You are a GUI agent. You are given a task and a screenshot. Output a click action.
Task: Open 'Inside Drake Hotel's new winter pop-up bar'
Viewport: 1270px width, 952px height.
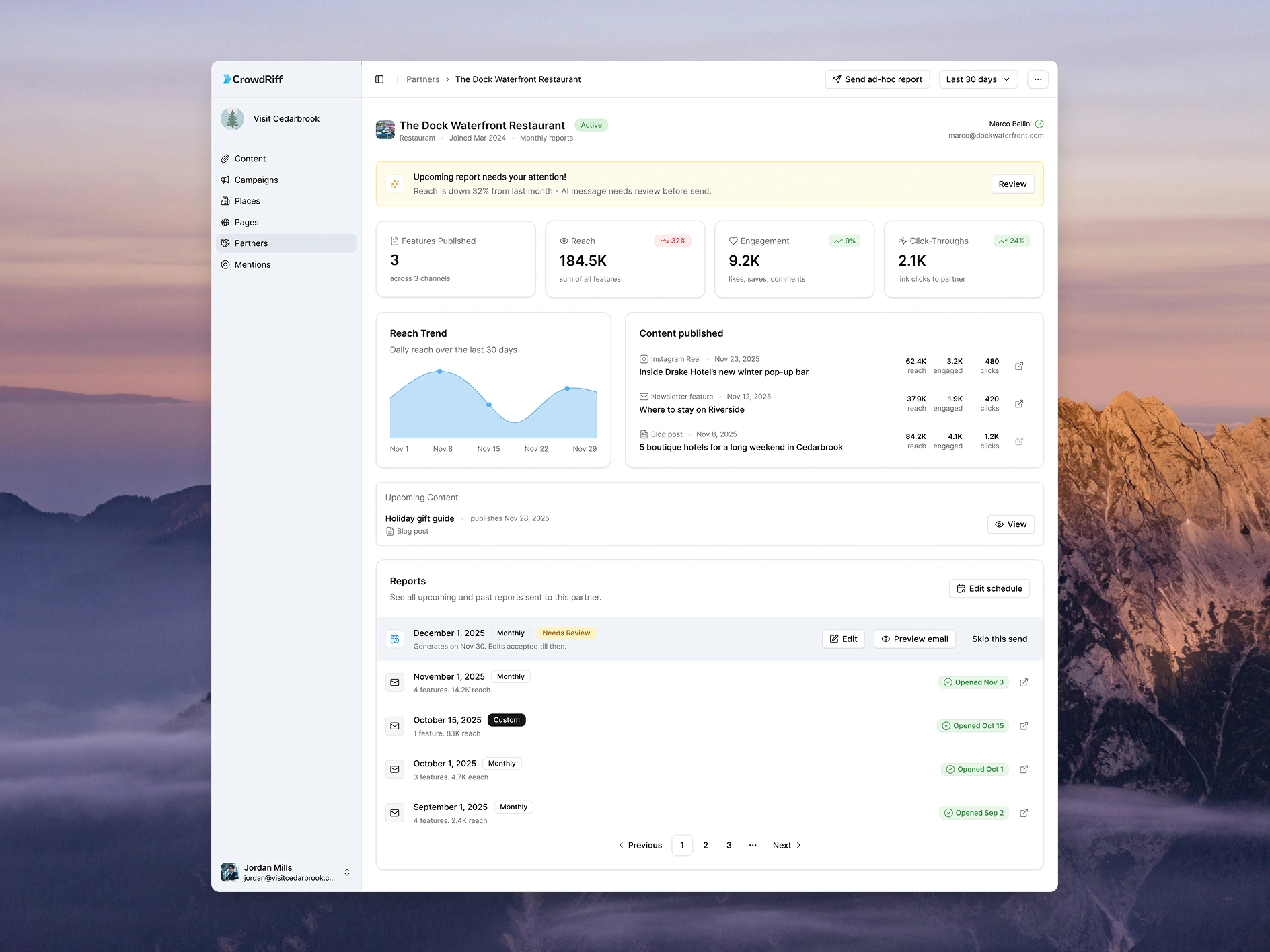point(724,372)
